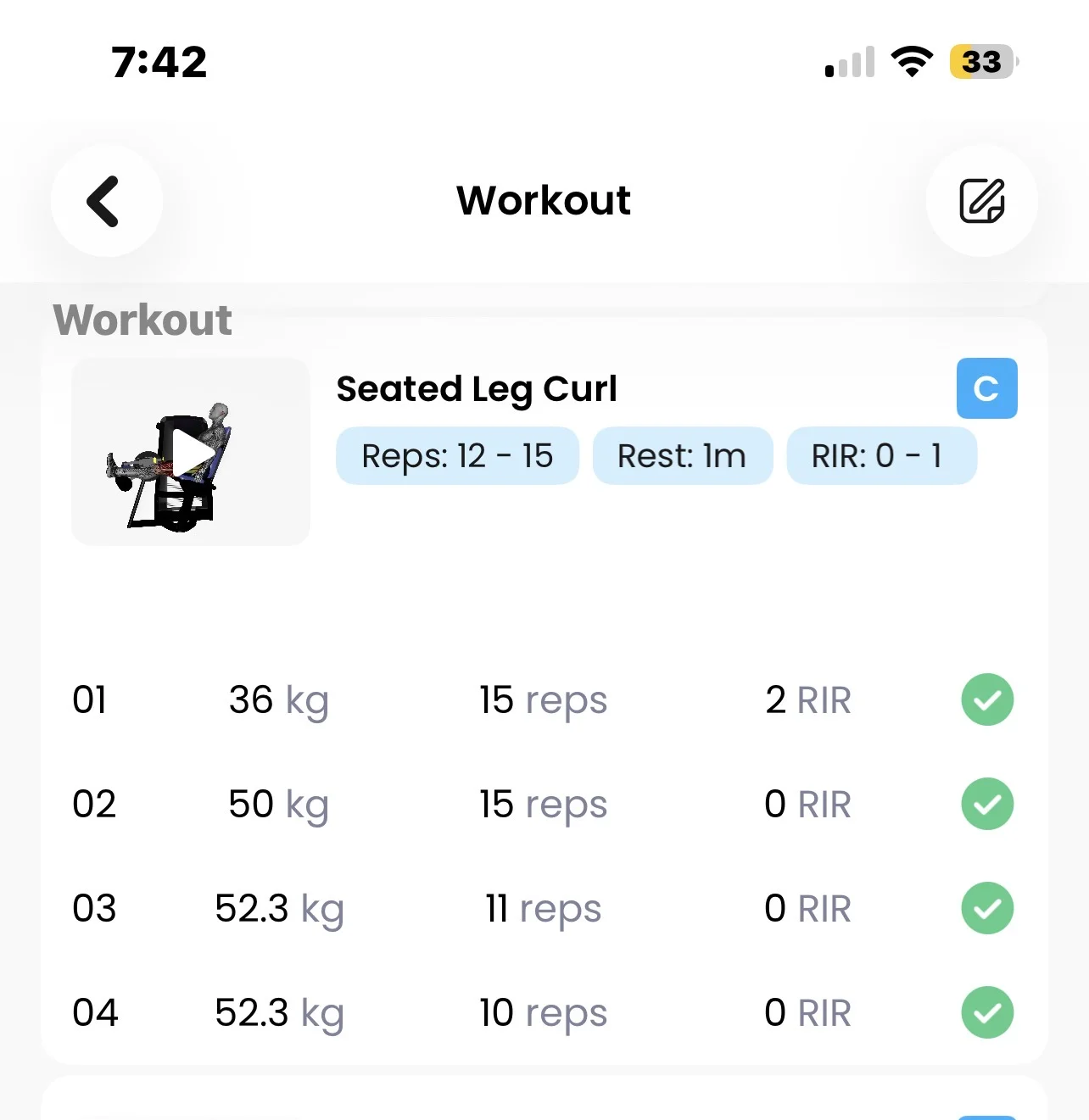Image resolution: width=1089 pixels, height=1120 pixels.
Task: Play the Seated Leg Curl video
Action: 191,453
